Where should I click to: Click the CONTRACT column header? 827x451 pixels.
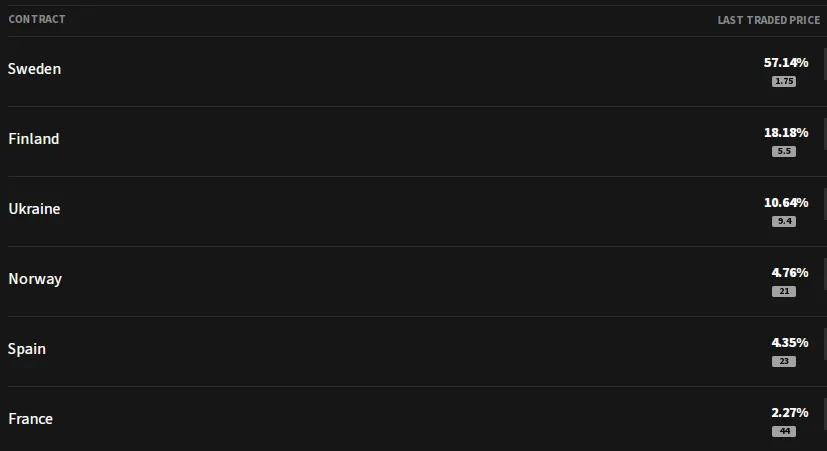click(37, 20)
